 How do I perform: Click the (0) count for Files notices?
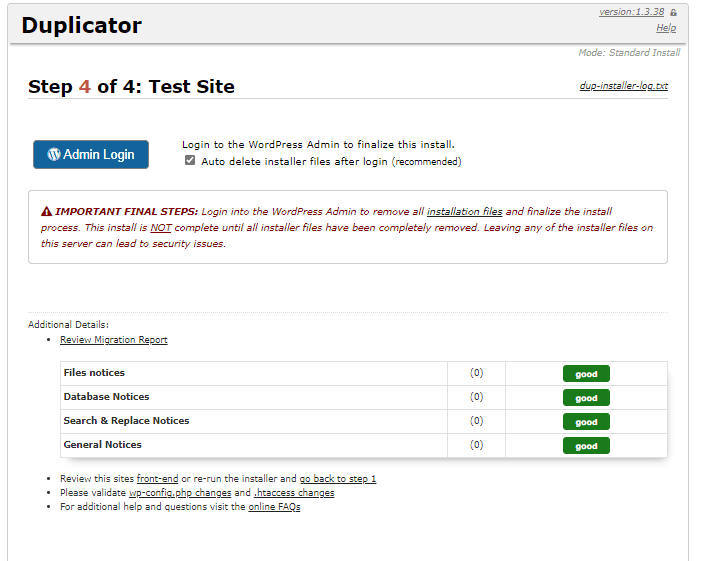click(477, 373)
